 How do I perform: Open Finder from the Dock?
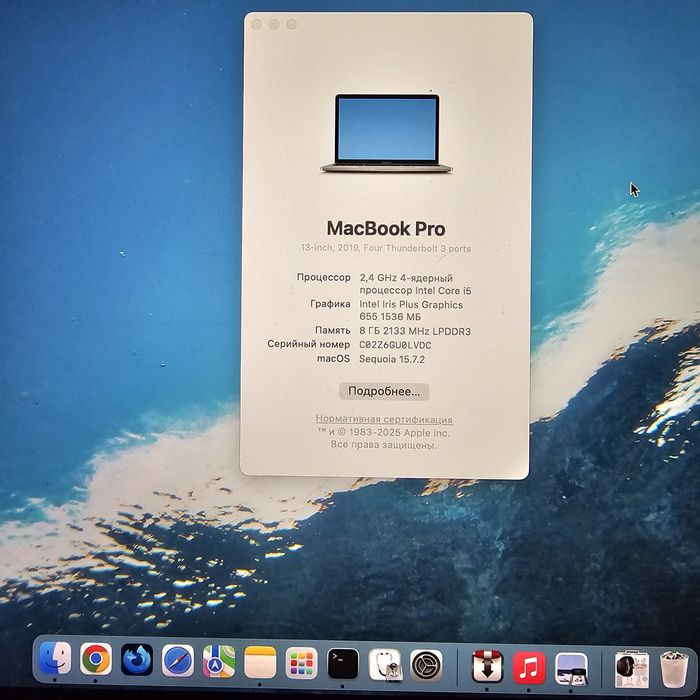click(x=55, y=658)
